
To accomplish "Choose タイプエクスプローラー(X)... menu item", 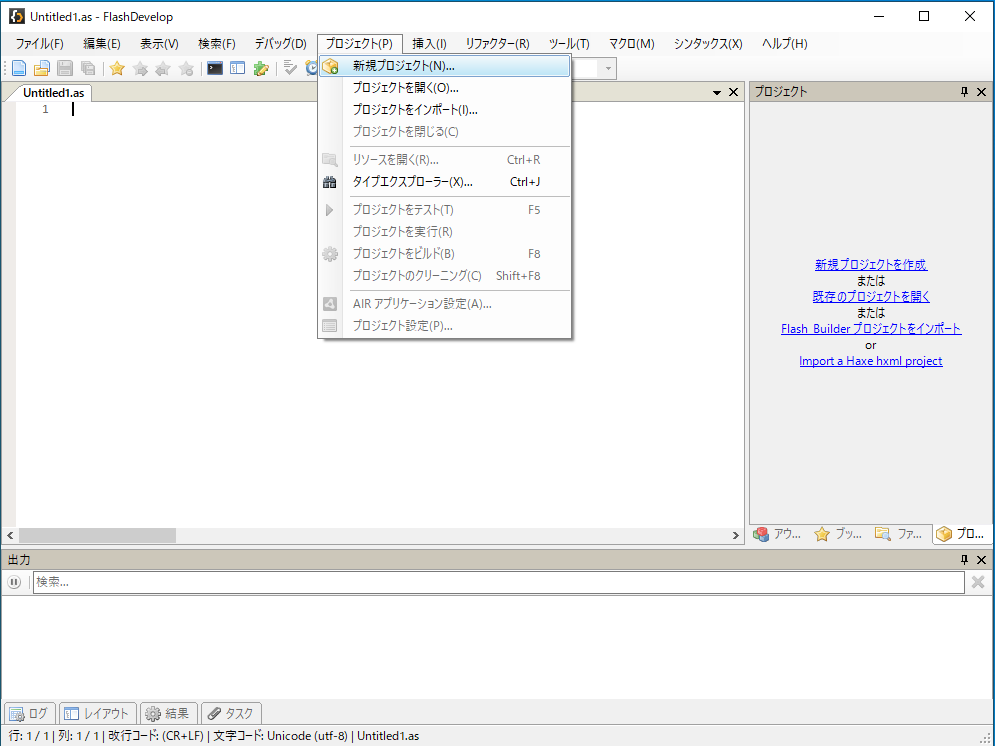I will coord(444,182).
